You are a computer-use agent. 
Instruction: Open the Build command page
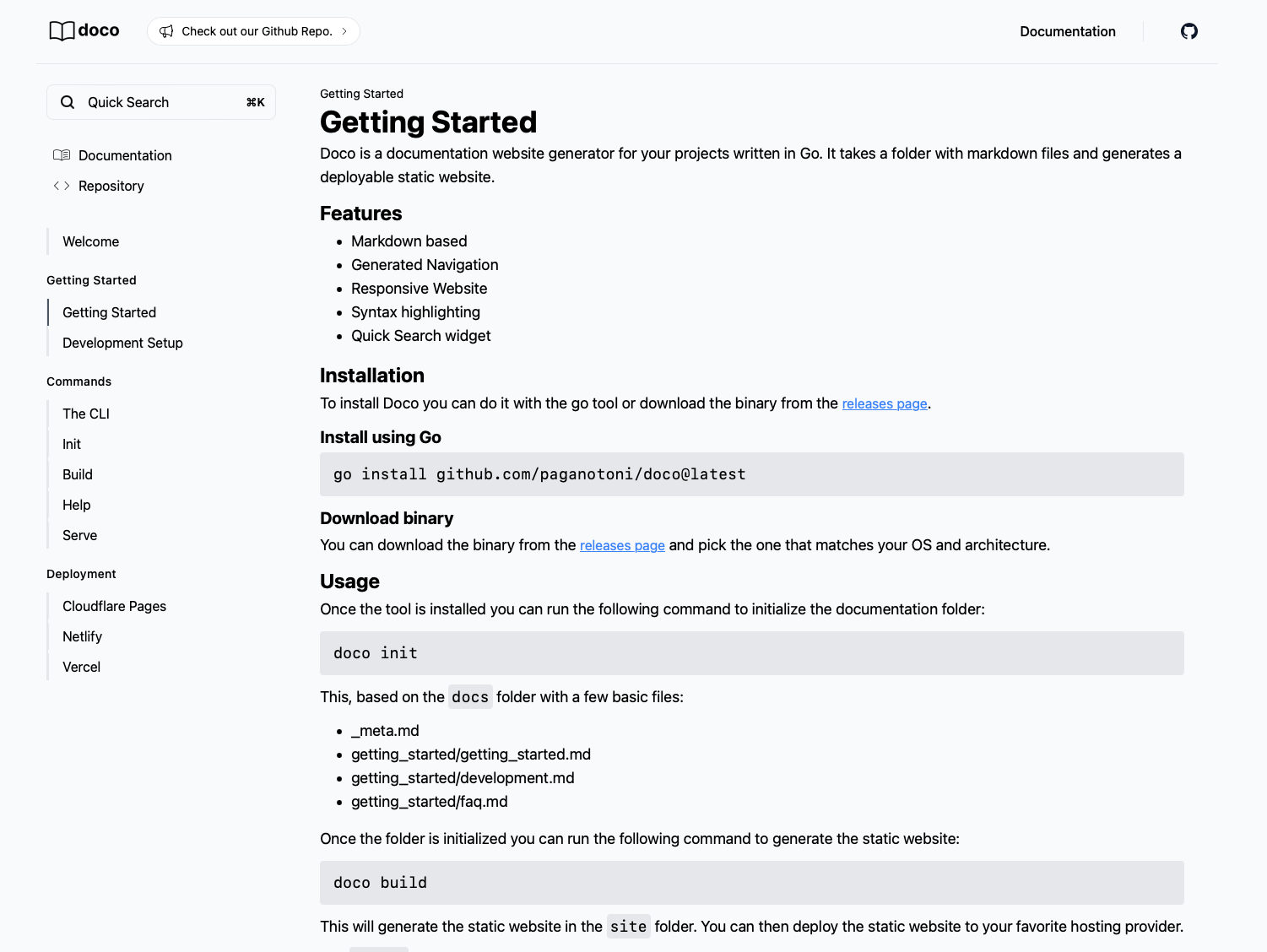click(x=78, y=474)
